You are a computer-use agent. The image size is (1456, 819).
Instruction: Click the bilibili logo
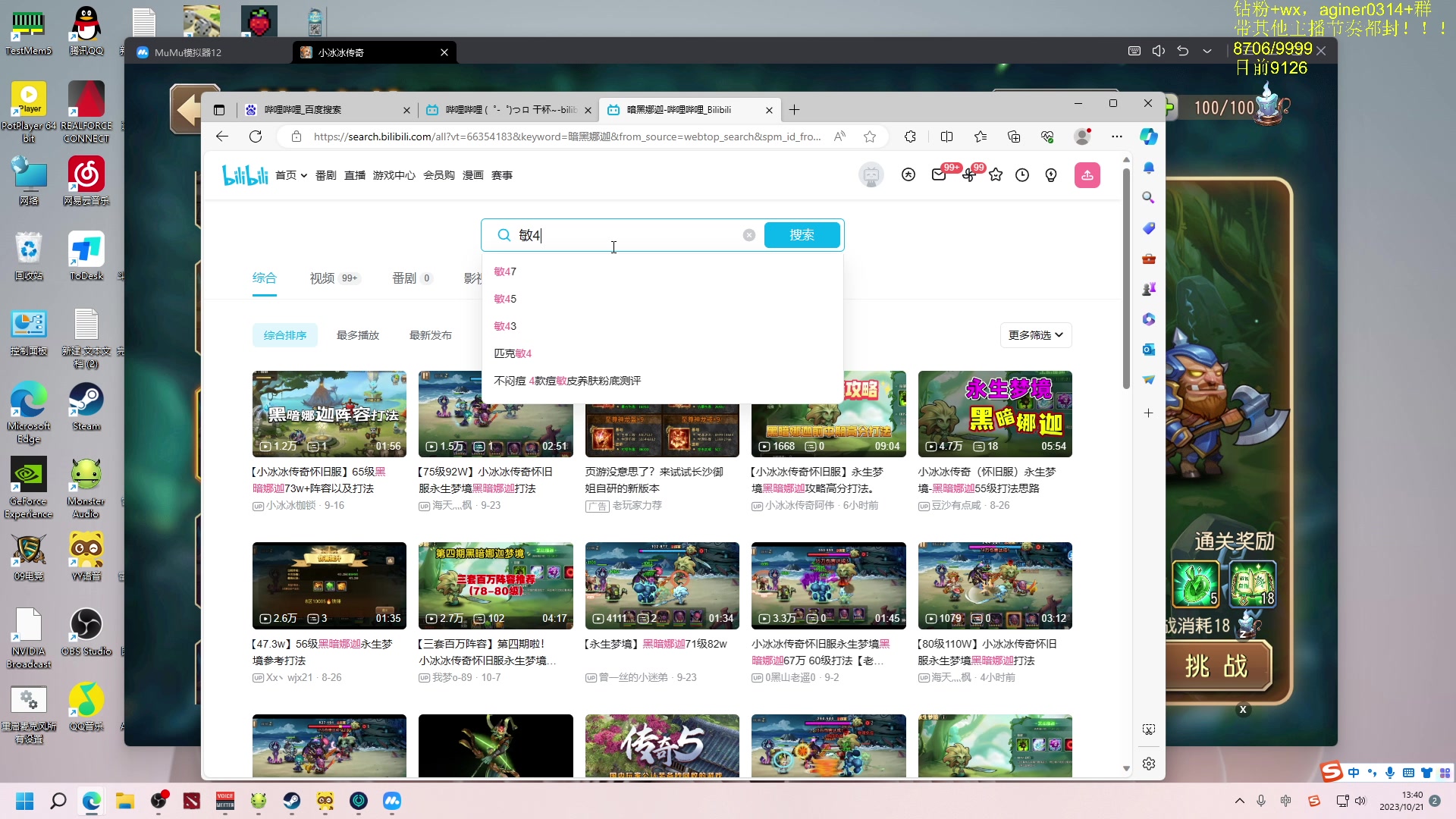(245, 175)
